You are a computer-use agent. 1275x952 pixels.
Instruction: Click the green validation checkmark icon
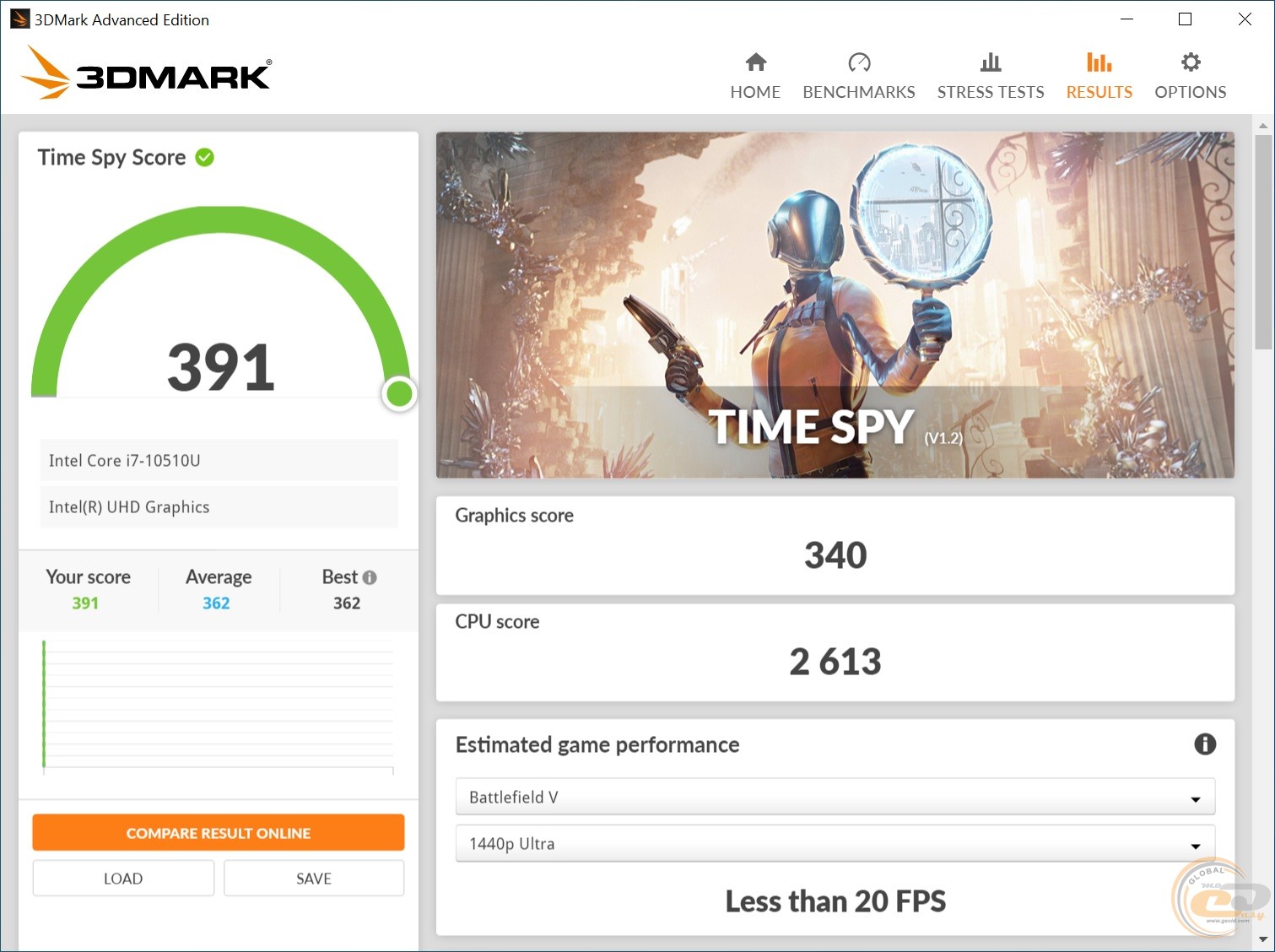click(205, 158)
